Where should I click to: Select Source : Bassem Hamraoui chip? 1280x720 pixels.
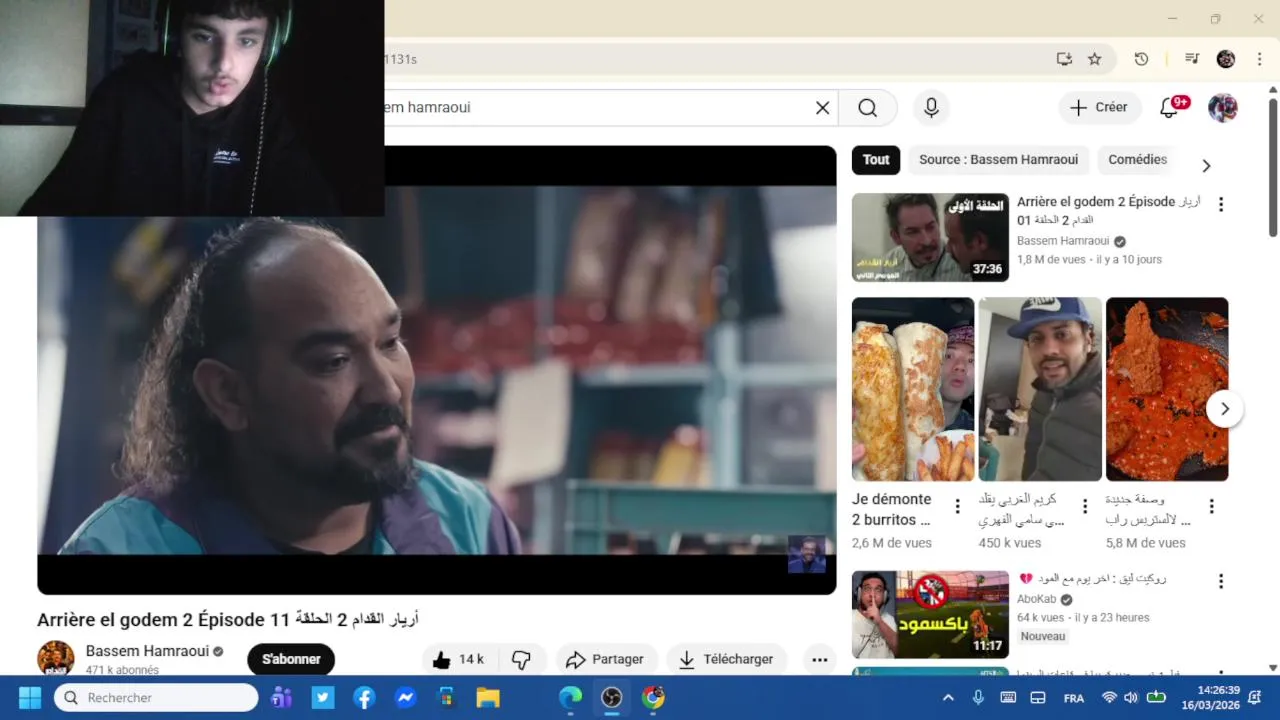click(998, 160)
